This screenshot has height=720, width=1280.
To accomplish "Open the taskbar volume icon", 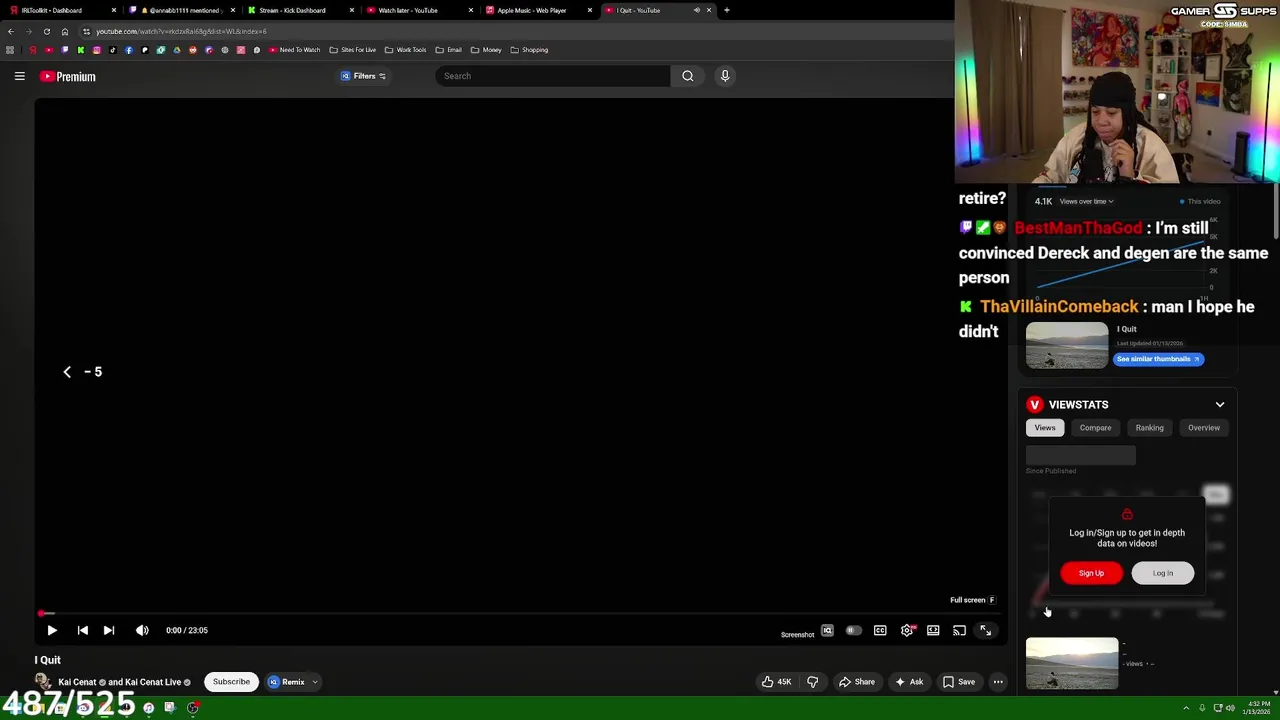I will pos(1230,708).
